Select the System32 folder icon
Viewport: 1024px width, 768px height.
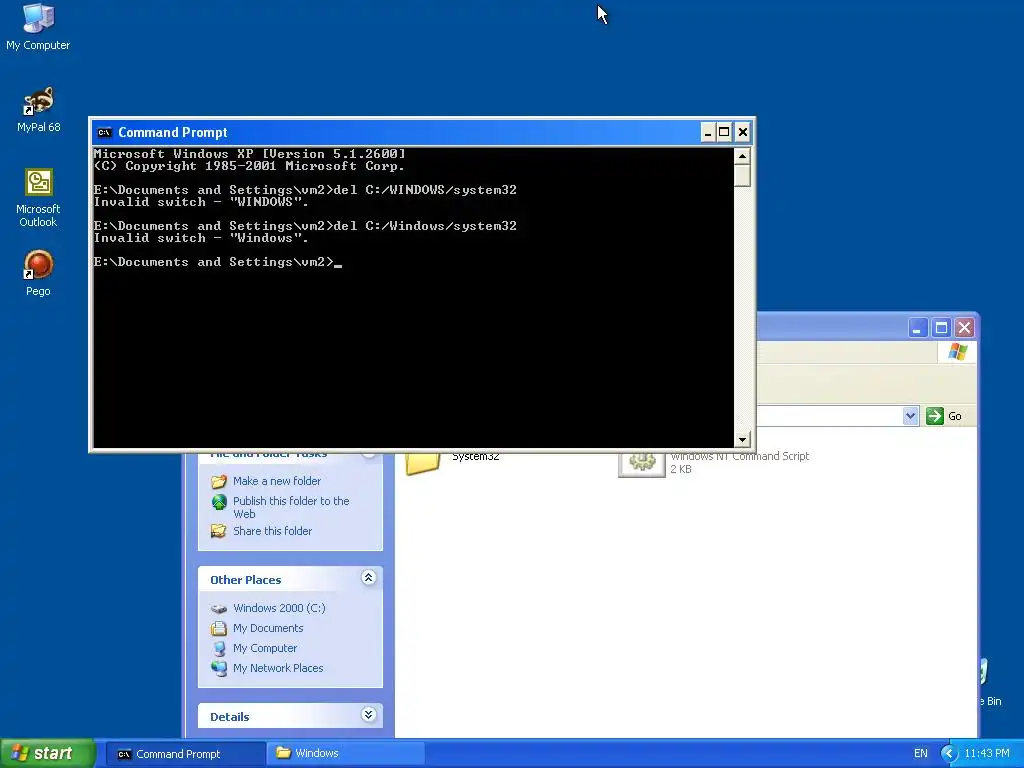[423, 463]
